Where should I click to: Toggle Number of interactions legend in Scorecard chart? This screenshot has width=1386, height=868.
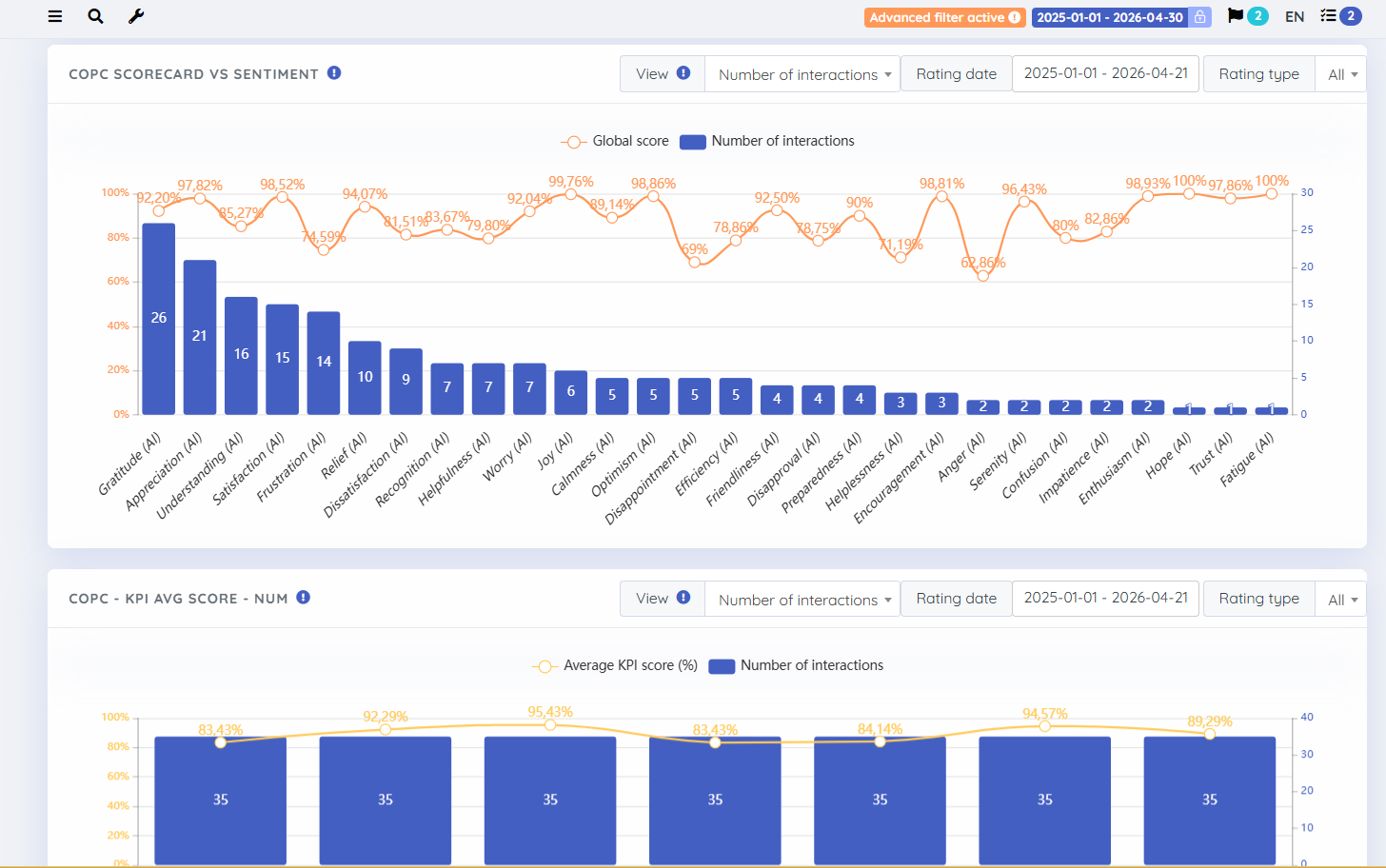click(767, 141)
